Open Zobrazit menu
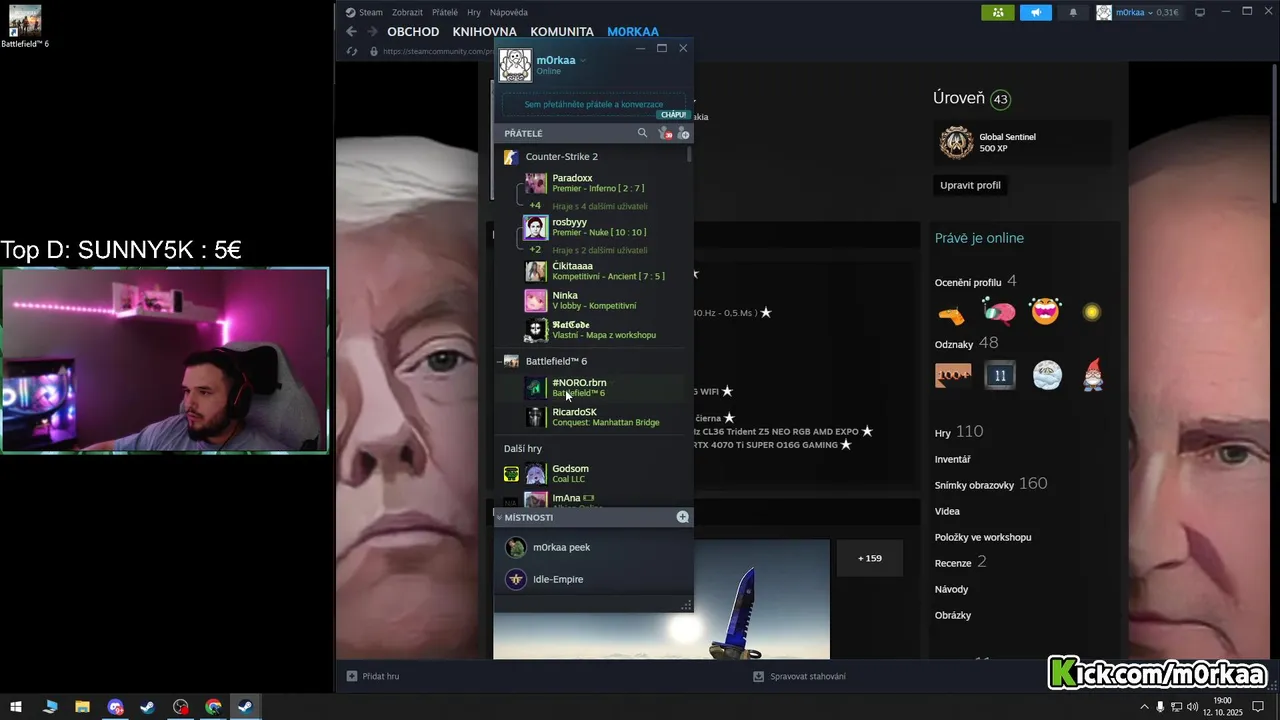This screenshot has height=720, width=1280. (x=407, y=12)
